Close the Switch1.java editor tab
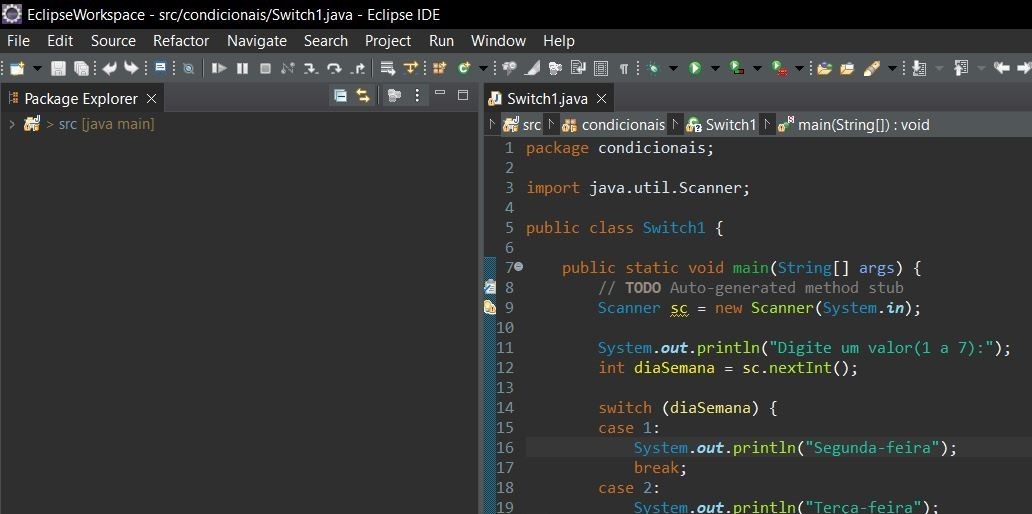 pyautogui.click(x=601, y=99)
